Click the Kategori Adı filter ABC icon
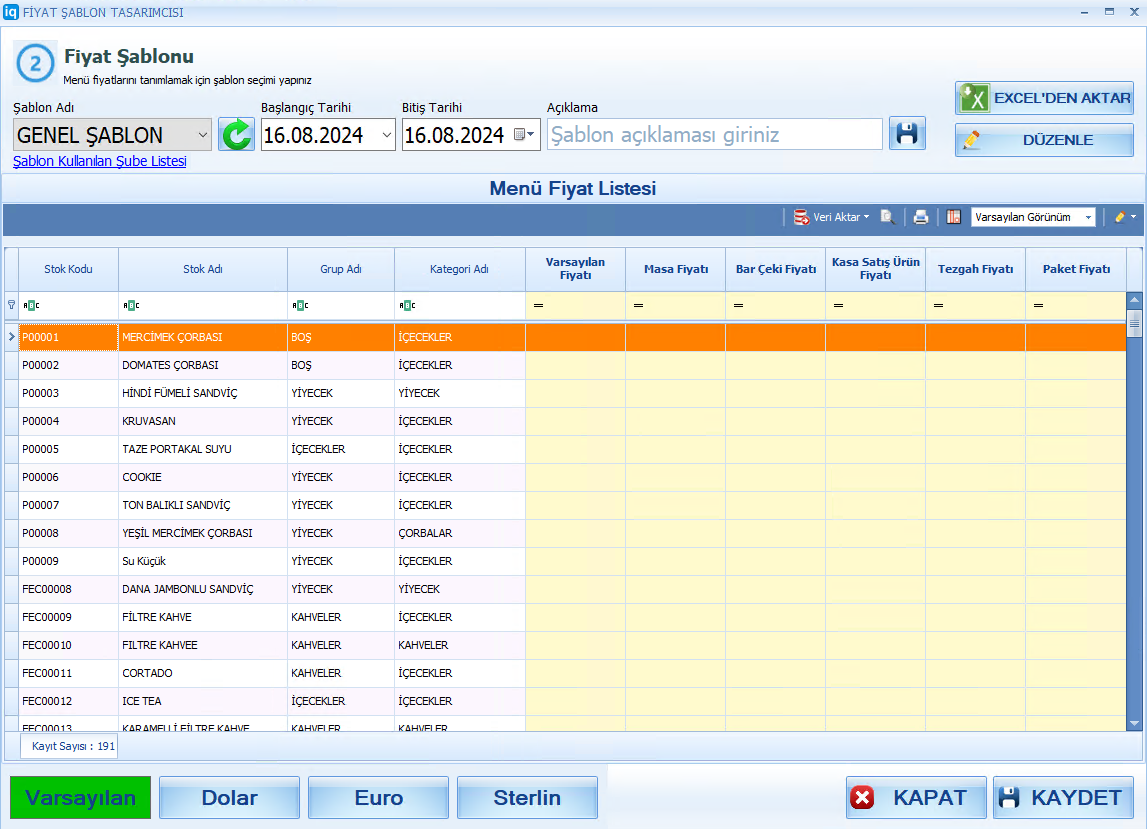 click(407, 306)
